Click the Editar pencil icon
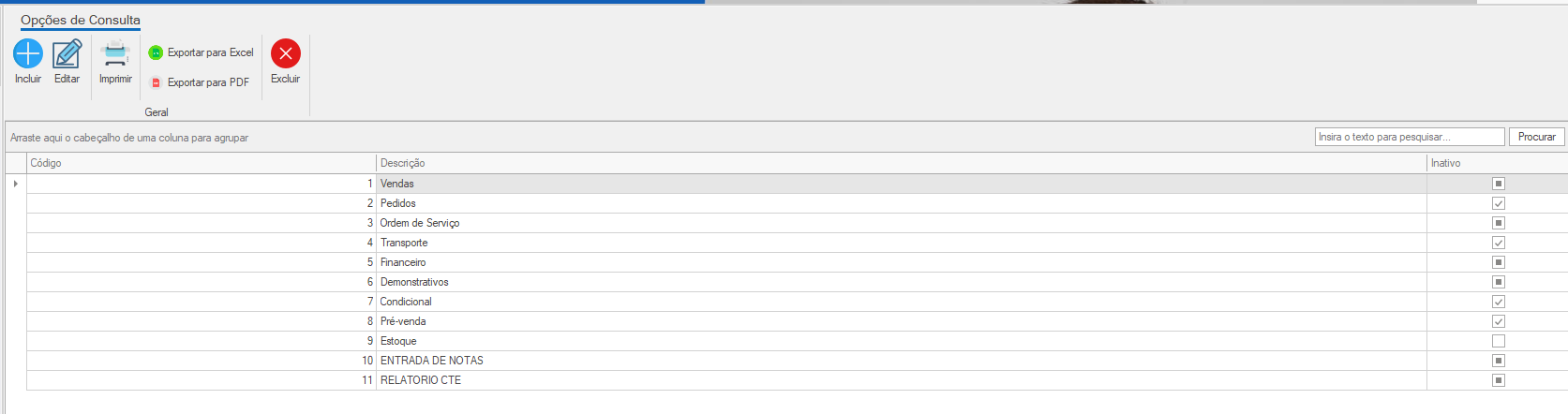The width and height of the screenshot is (1568, 414). click(67, 53)
